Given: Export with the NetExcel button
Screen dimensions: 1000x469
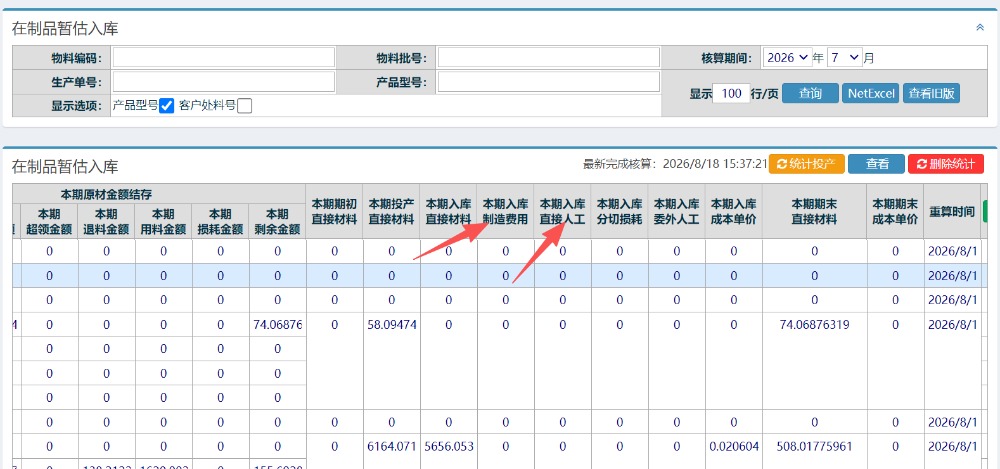Looking at the screenshot, I should click(x=871, y=94).
